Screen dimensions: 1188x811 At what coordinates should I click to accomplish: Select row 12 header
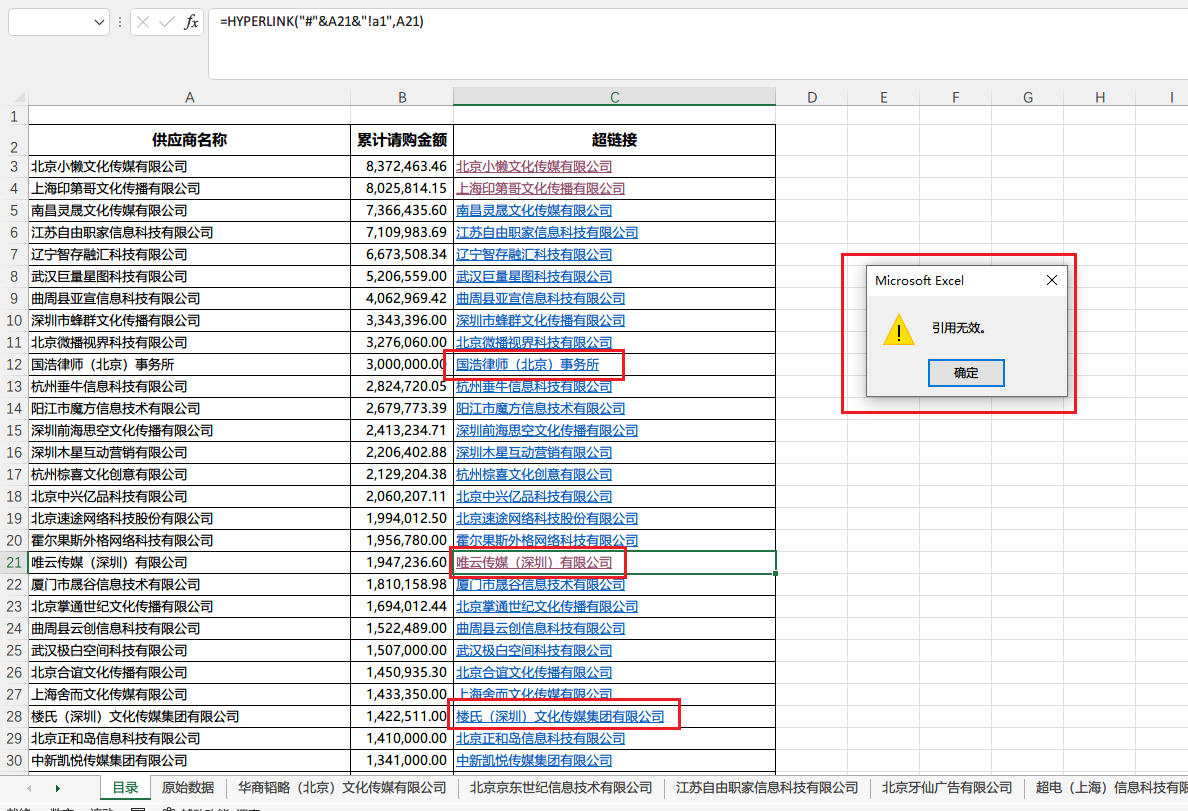point(14,365)
